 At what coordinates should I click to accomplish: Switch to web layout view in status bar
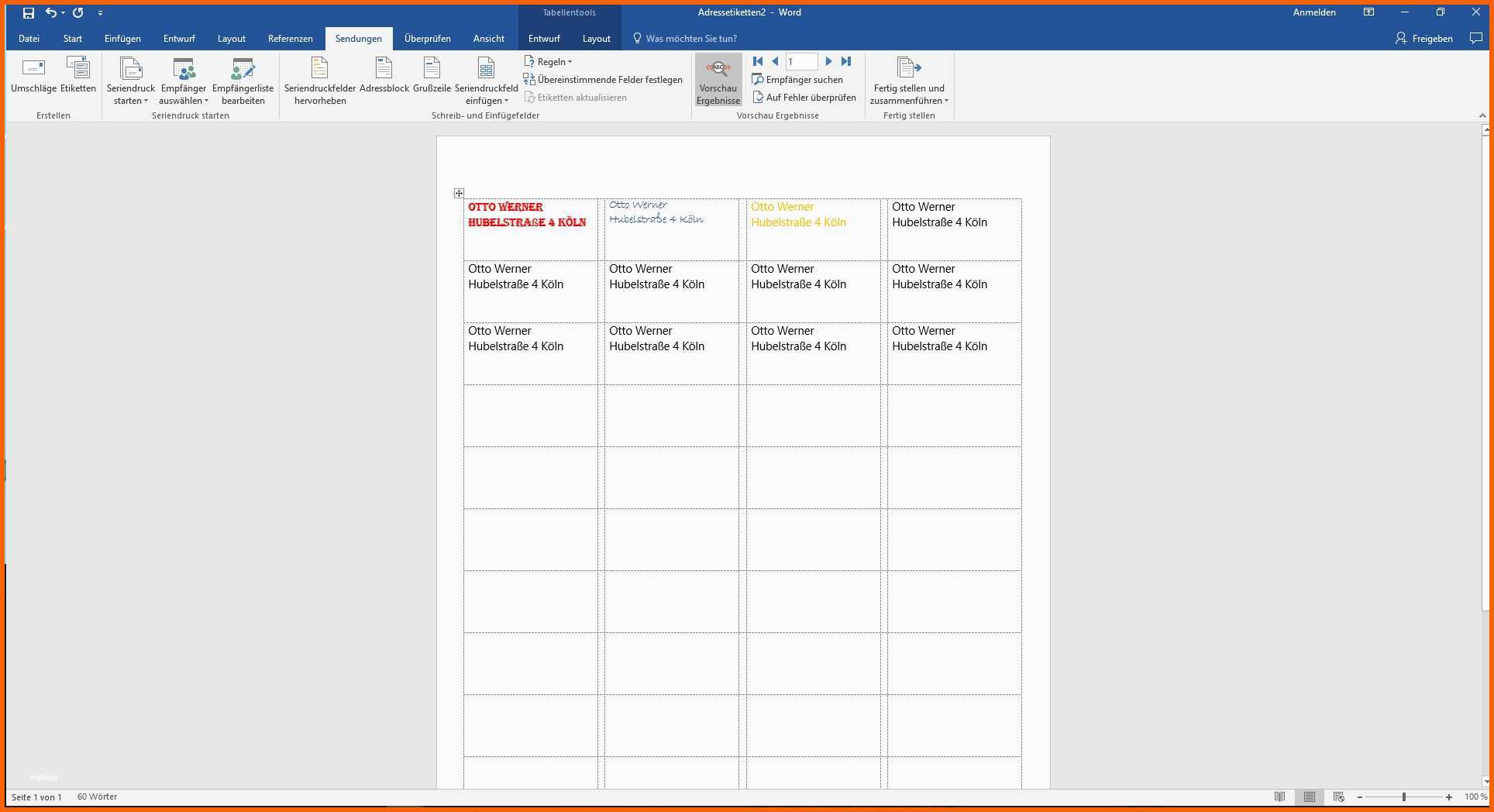1338,797
